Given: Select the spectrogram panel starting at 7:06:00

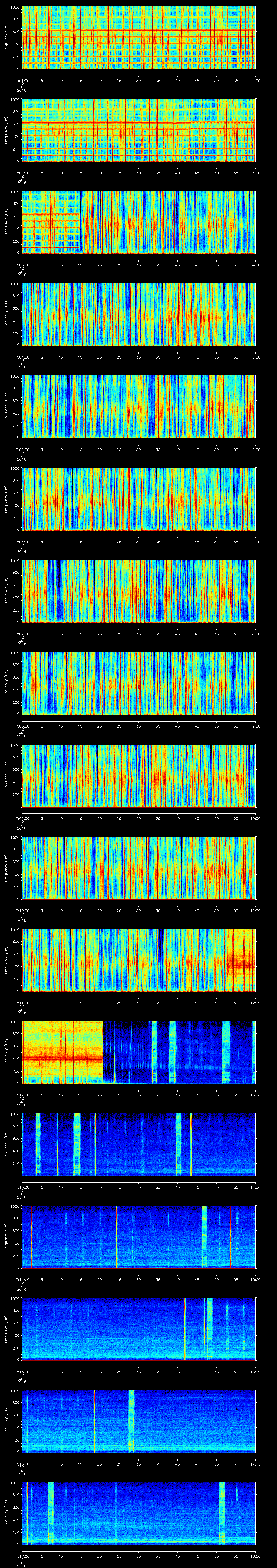Looking at the screenshot, I should coord(139,499).
